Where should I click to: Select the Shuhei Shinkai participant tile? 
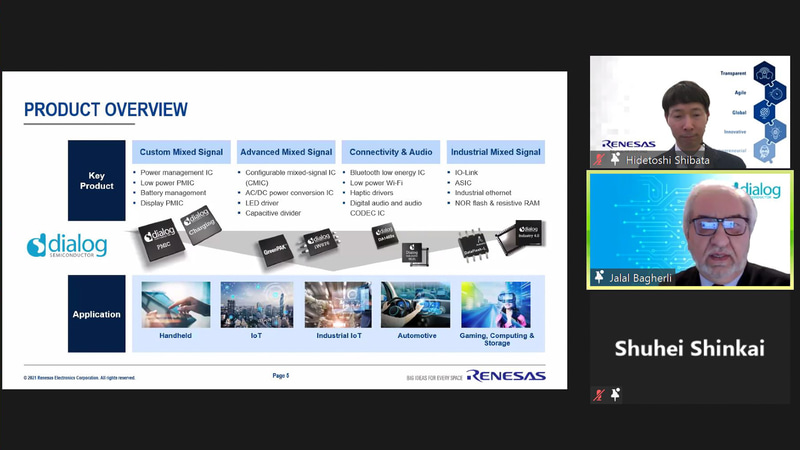pyautogui.click(x=690, y=348)
